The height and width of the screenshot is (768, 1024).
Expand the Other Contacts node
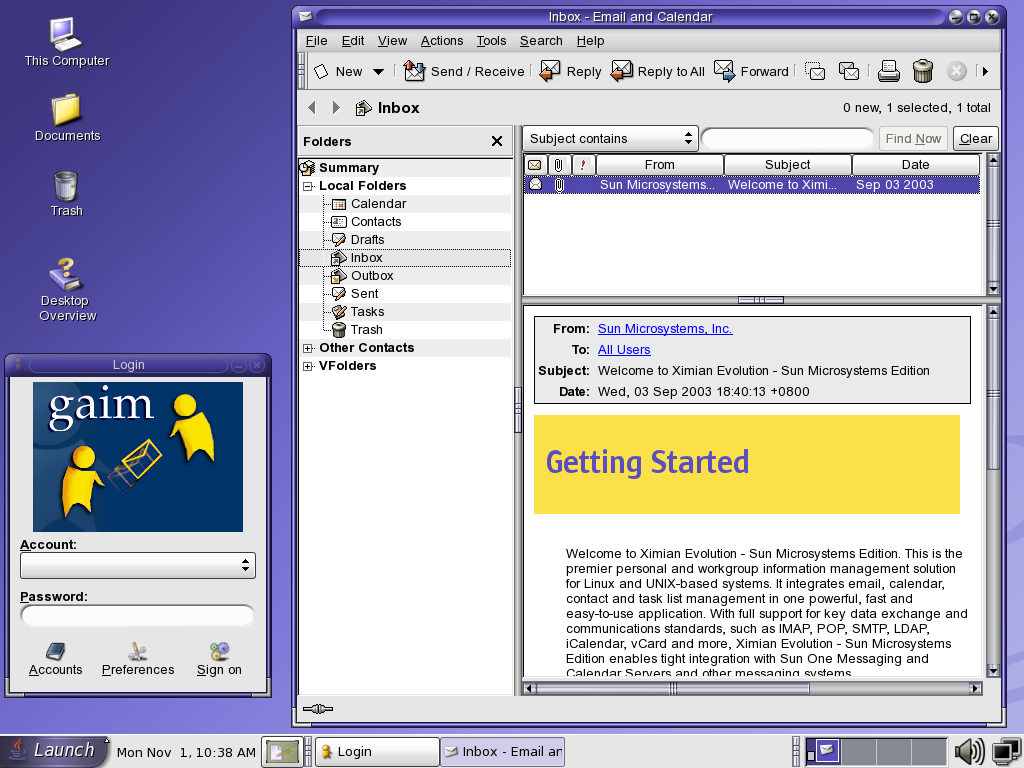point(308,348)
